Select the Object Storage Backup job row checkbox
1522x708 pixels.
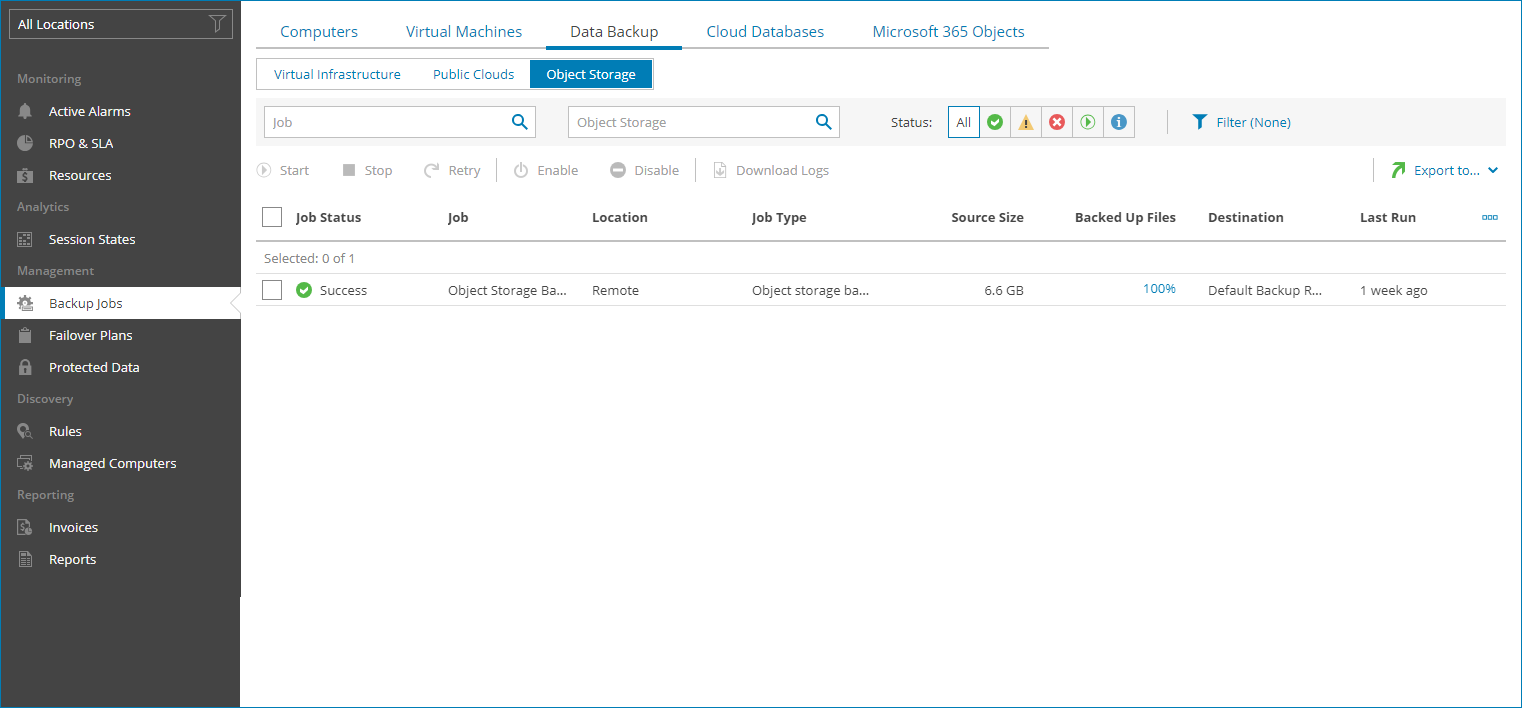271,290
